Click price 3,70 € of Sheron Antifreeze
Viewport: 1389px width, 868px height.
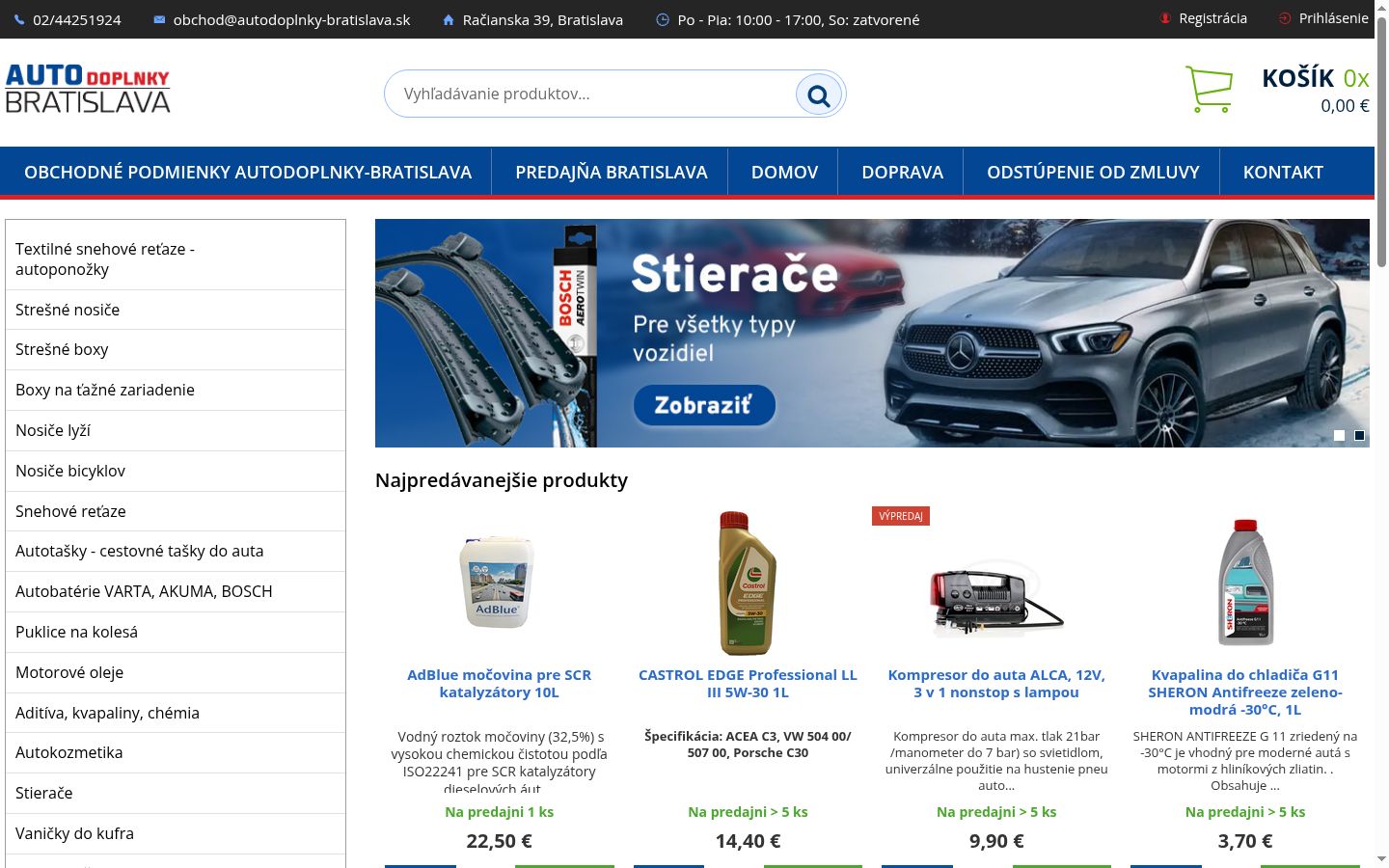pyautogui.click(x=1245, y=841)
